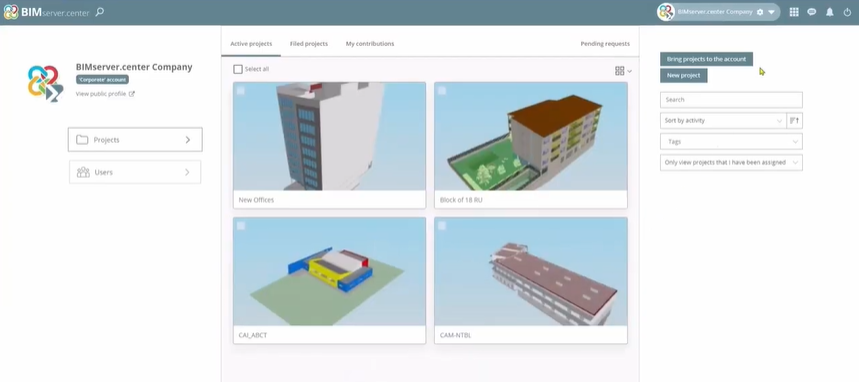Check the Select all checkbox
Viewport: 859px width, 382px height.
pos(238,70)
